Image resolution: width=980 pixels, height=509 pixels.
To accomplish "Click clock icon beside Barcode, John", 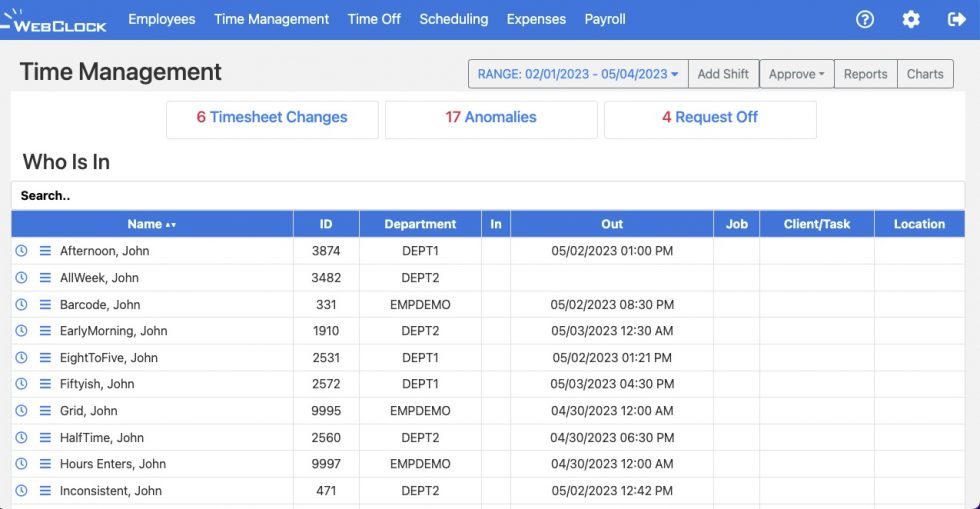I will tap(21, 305).
